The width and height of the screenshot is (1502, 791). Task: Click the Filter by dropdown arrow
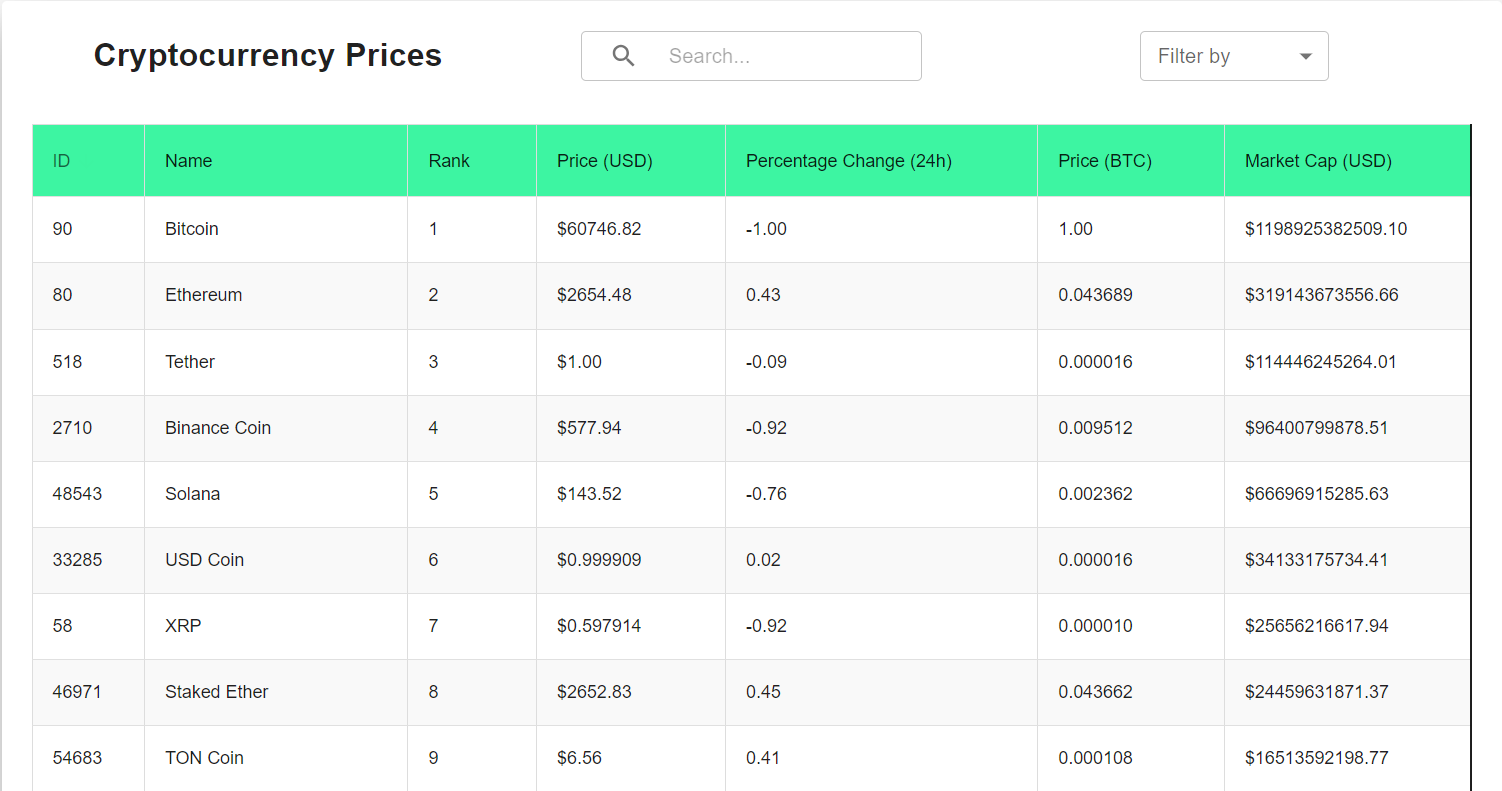[x=1305, y=57]
